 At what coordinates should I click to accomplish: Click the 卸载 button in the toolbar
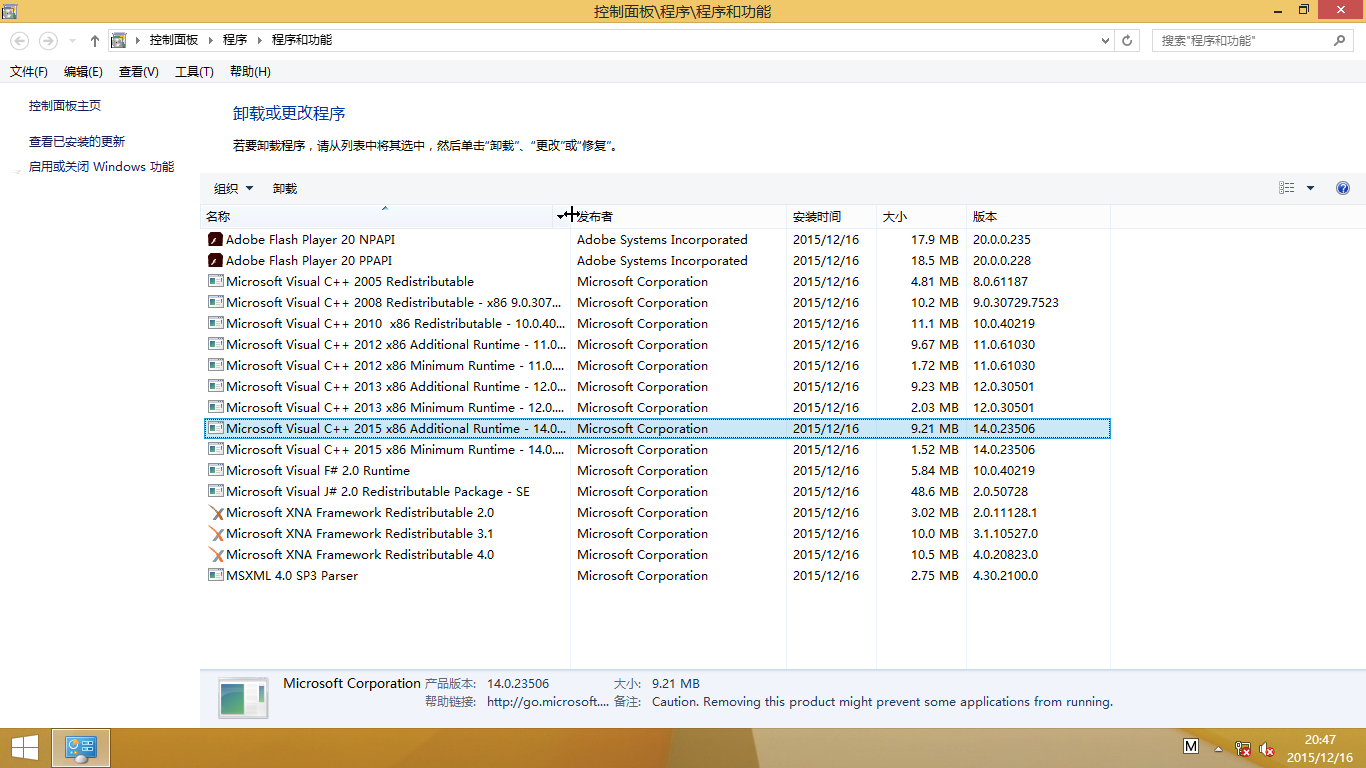pyautogui.click(x=285, y=189)
